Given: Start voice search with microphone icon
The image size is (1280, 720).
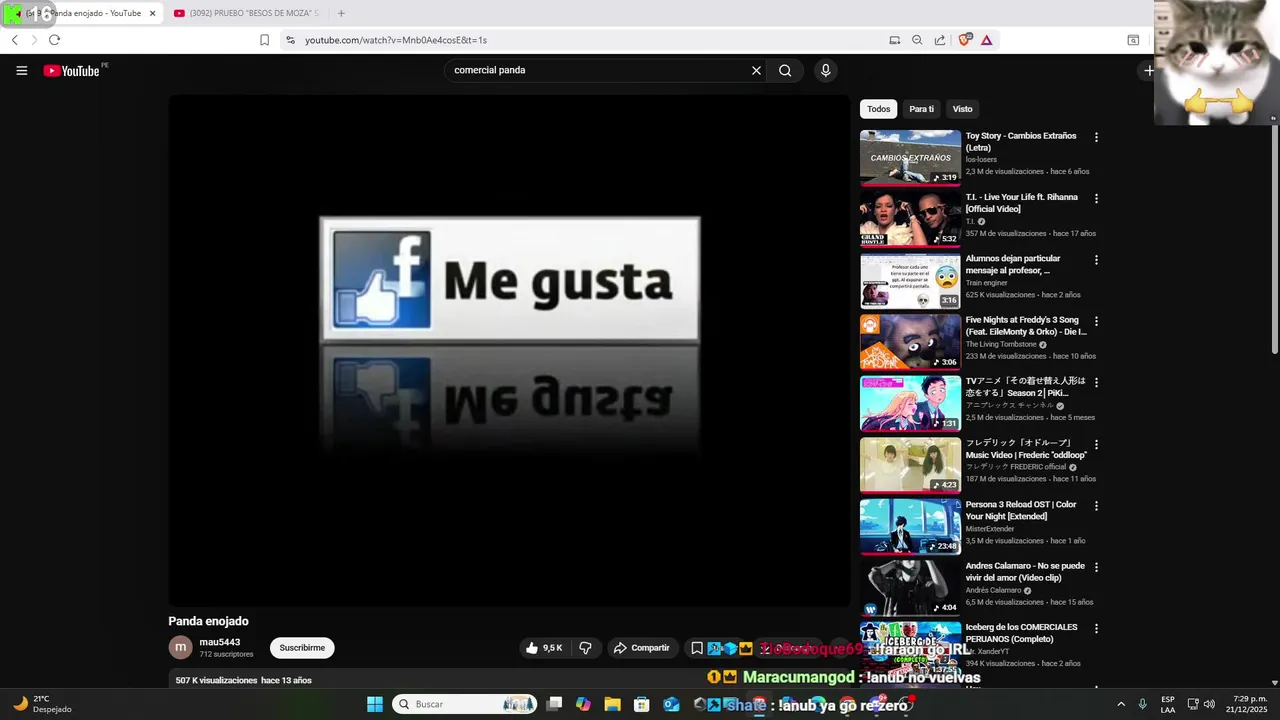Looking at the screenshot, I should [825, 70].
